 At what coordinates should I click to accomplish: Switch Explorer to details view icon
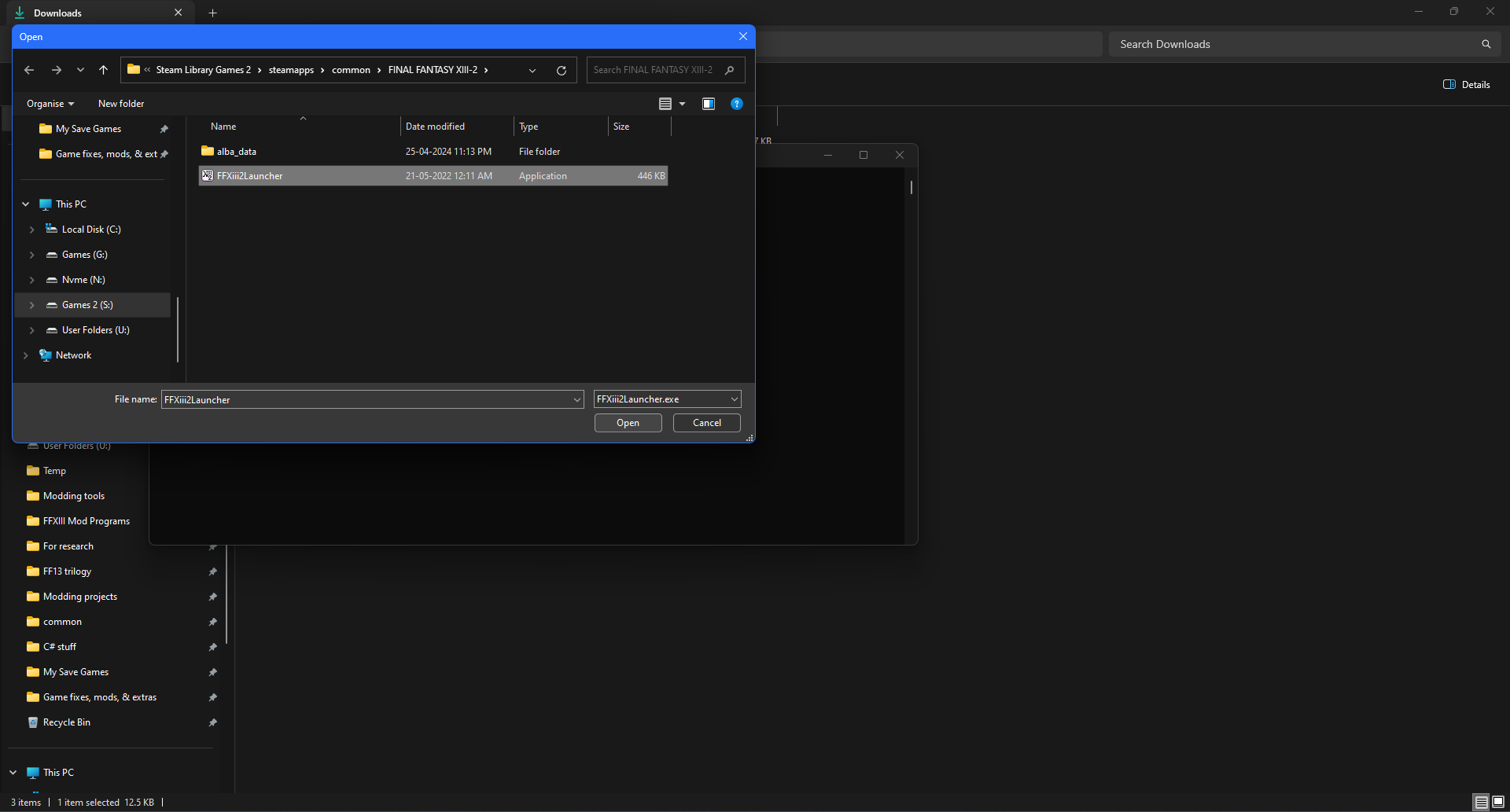tap(1482, 803)
